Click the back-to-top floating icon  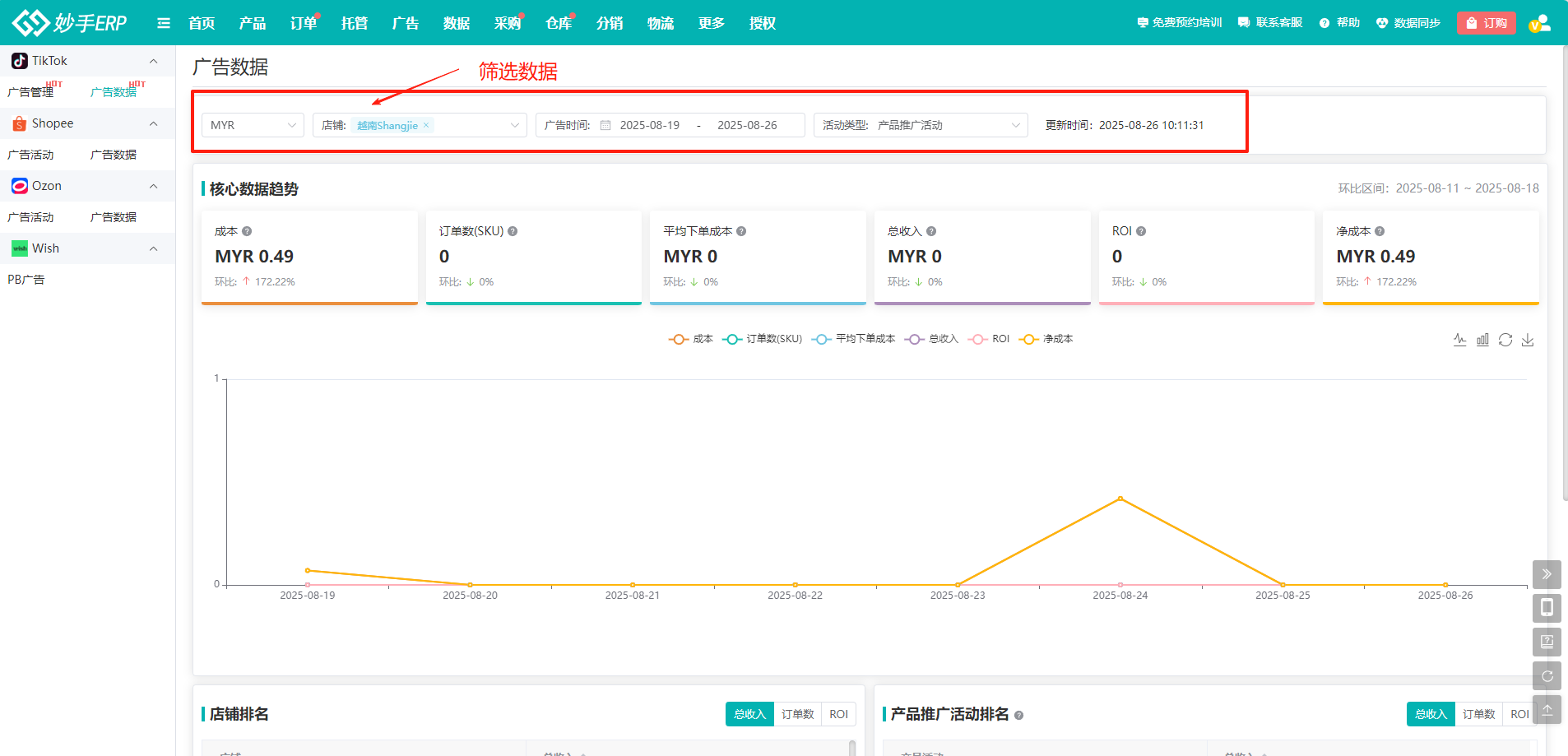click(x=1547, y=709)
